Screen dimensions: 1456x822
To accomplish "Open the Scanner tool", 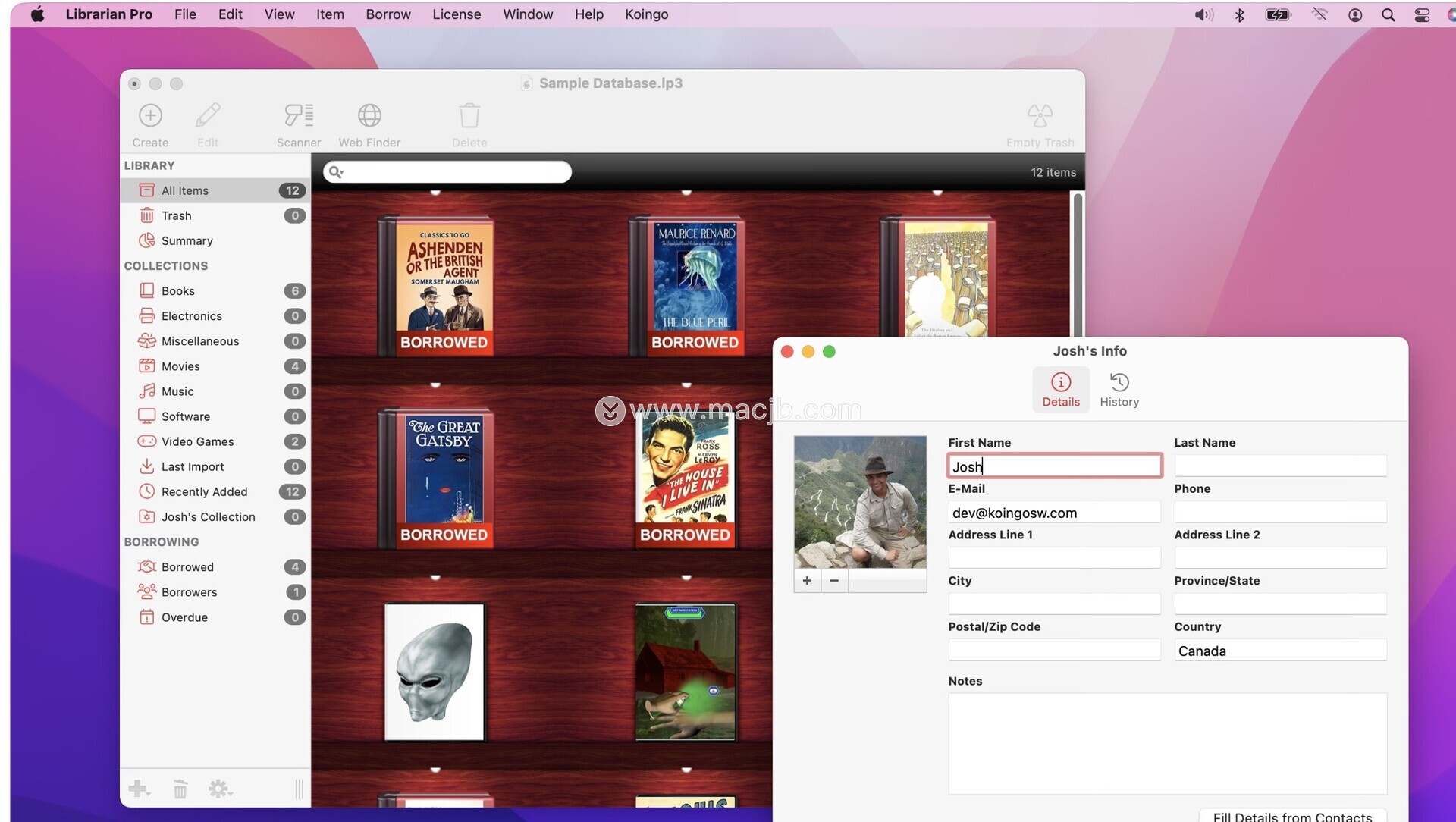I will [x=298, y=116].
